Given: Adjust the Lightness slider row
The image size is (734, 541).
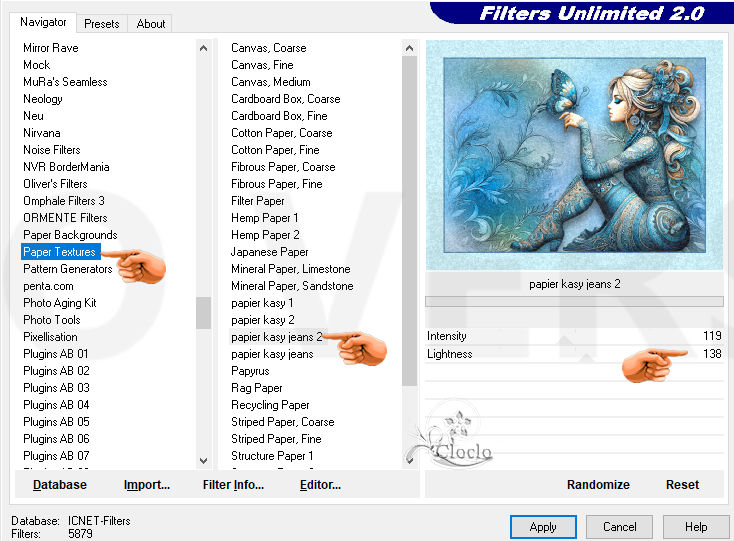Looking at the screenshot, I should coord(574,354).
